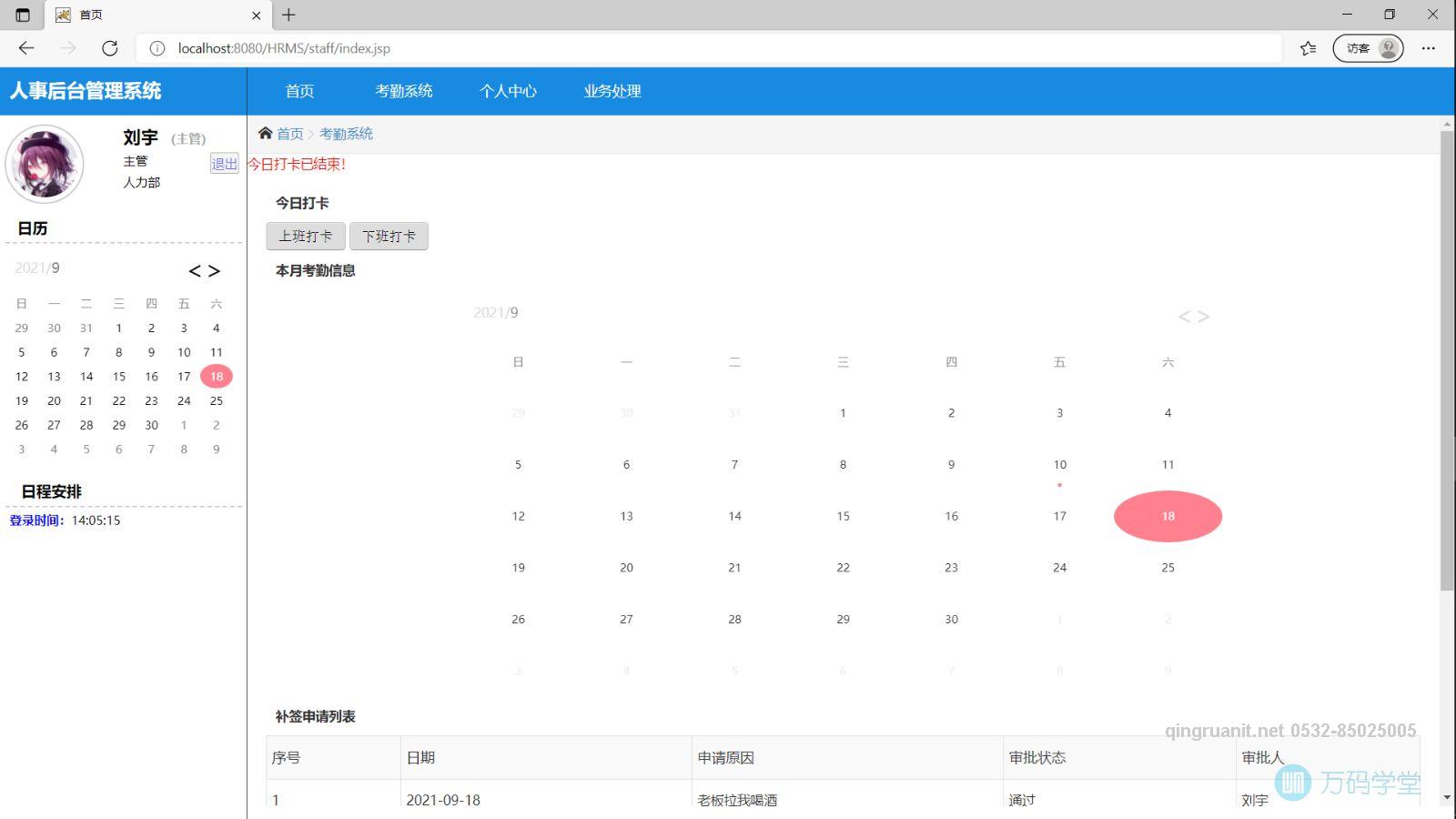
Task: Log out via the 退出 link
Action: click(224, 165)
